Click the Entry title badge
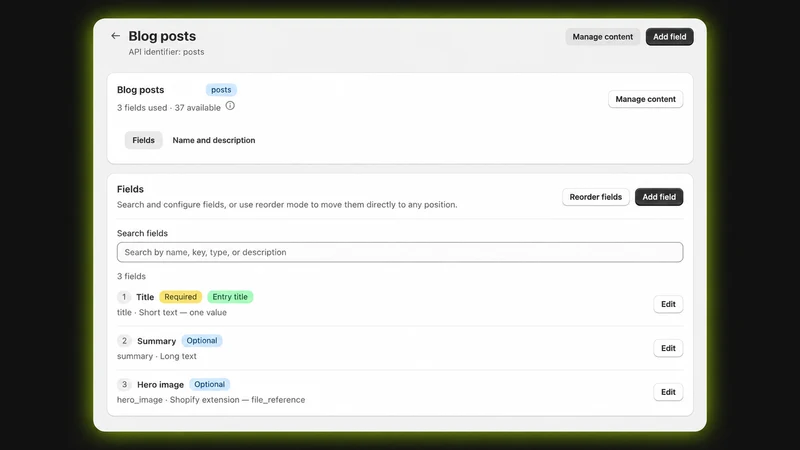The width and height of the screenshot is (800, 450). (230, 296)
